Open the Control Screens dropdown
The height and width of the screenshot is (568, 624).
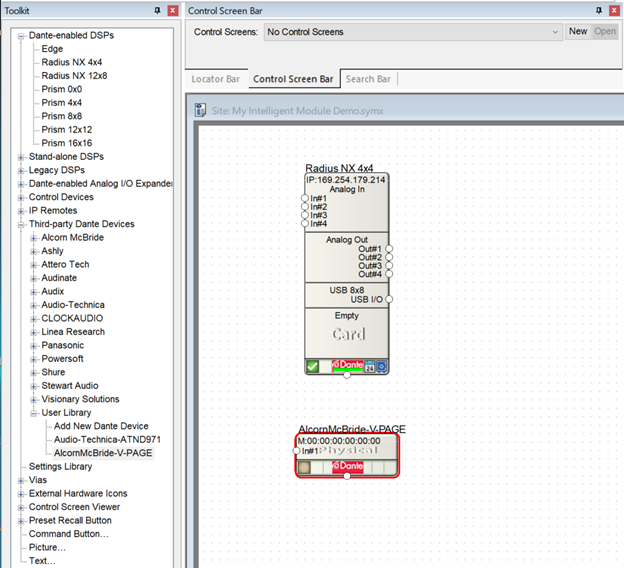click(413, 32)
